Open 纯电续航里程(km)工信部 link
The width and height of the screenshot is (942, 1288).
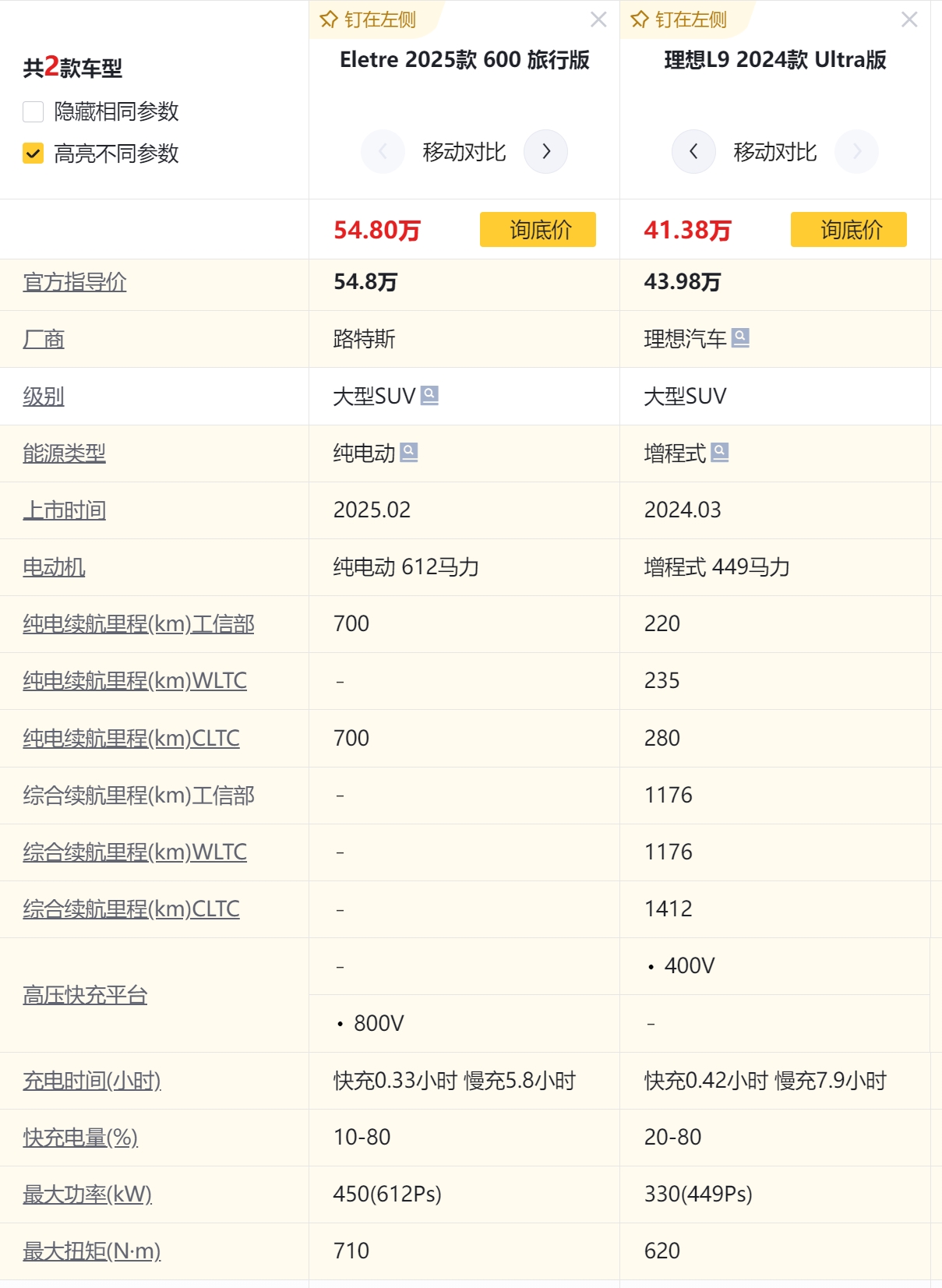point(139,623)
